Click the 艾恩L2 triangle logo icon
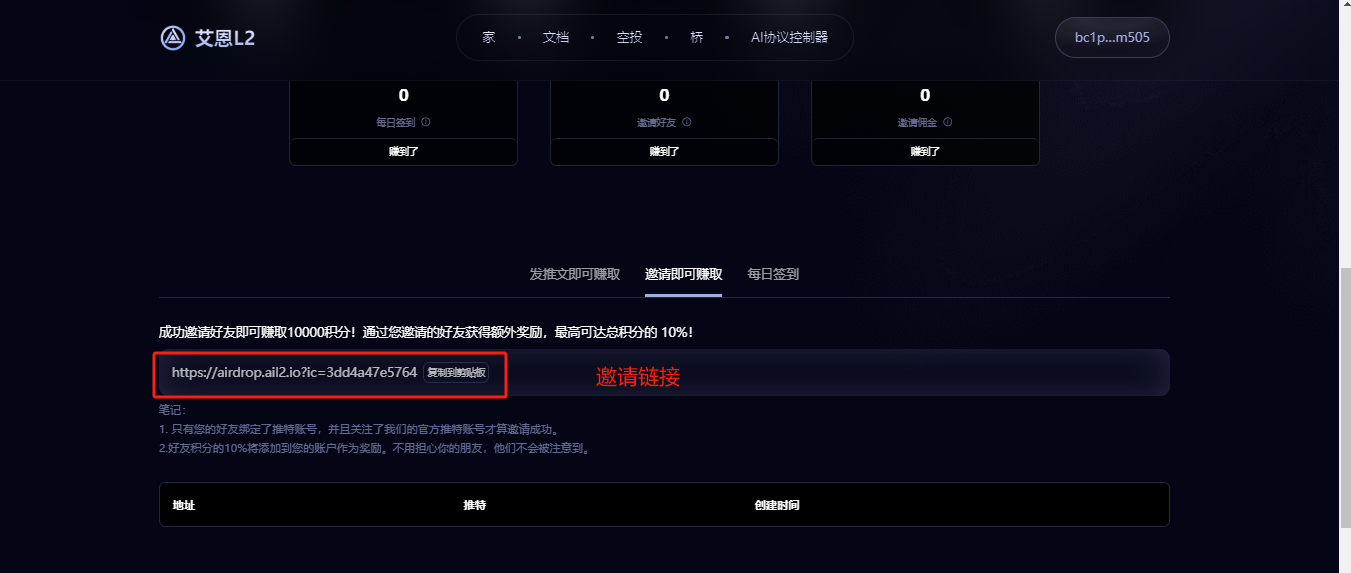1351x573 pixels. pos(173,38)
